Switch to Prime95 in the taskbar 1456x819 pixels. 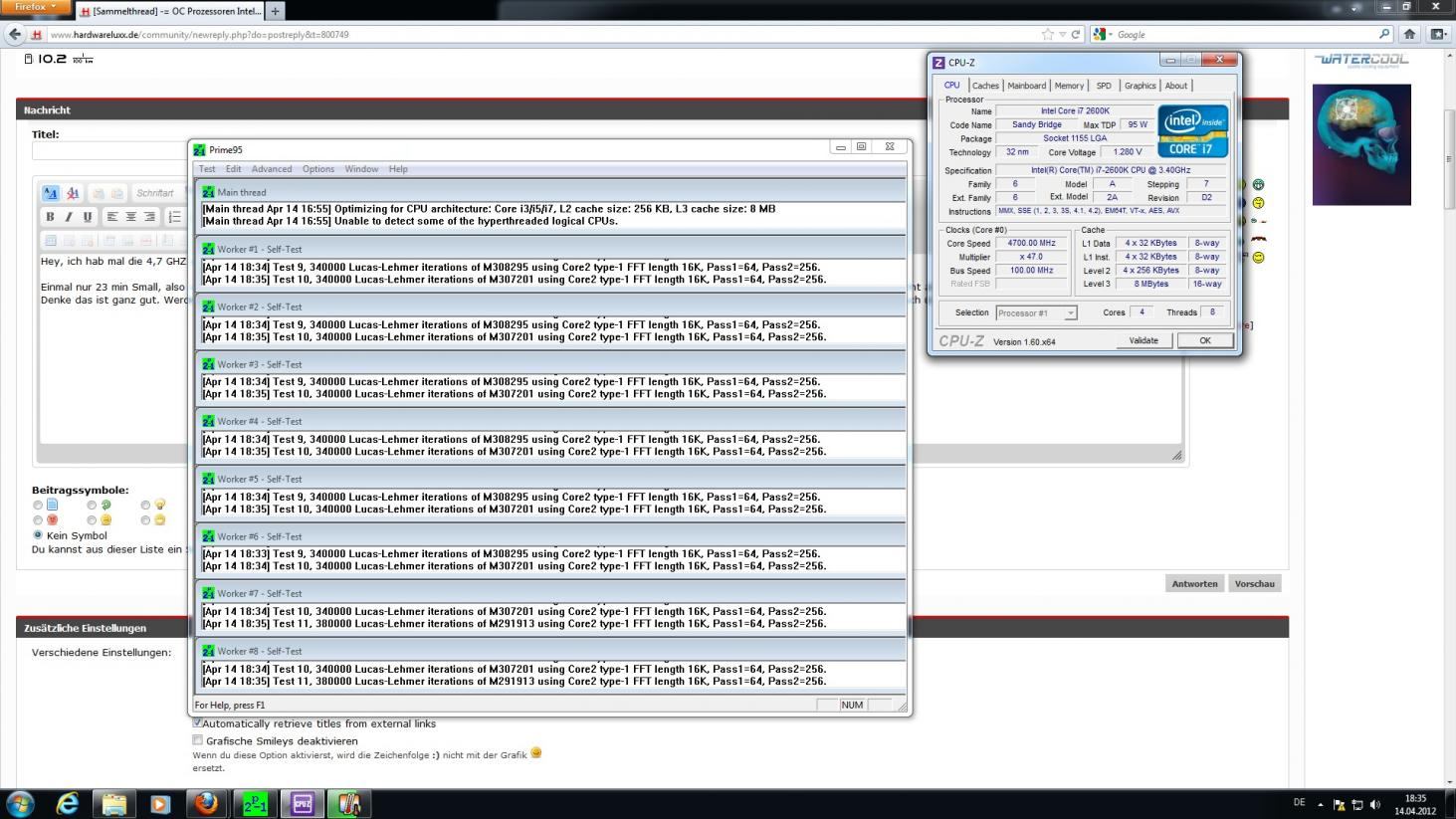tap(255, 803)
